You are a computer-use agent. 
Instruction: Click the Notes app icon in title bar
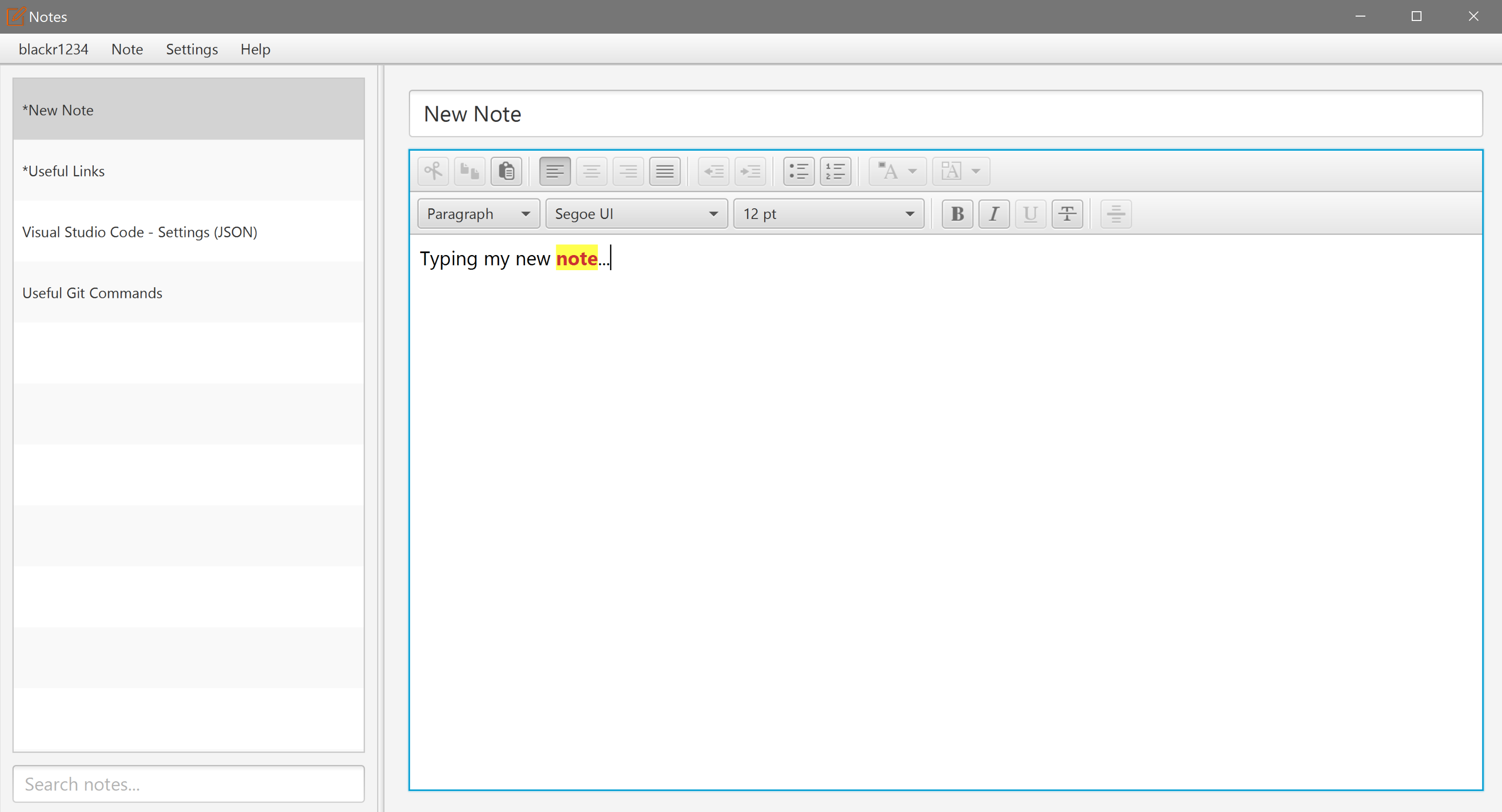coord(16,16)
